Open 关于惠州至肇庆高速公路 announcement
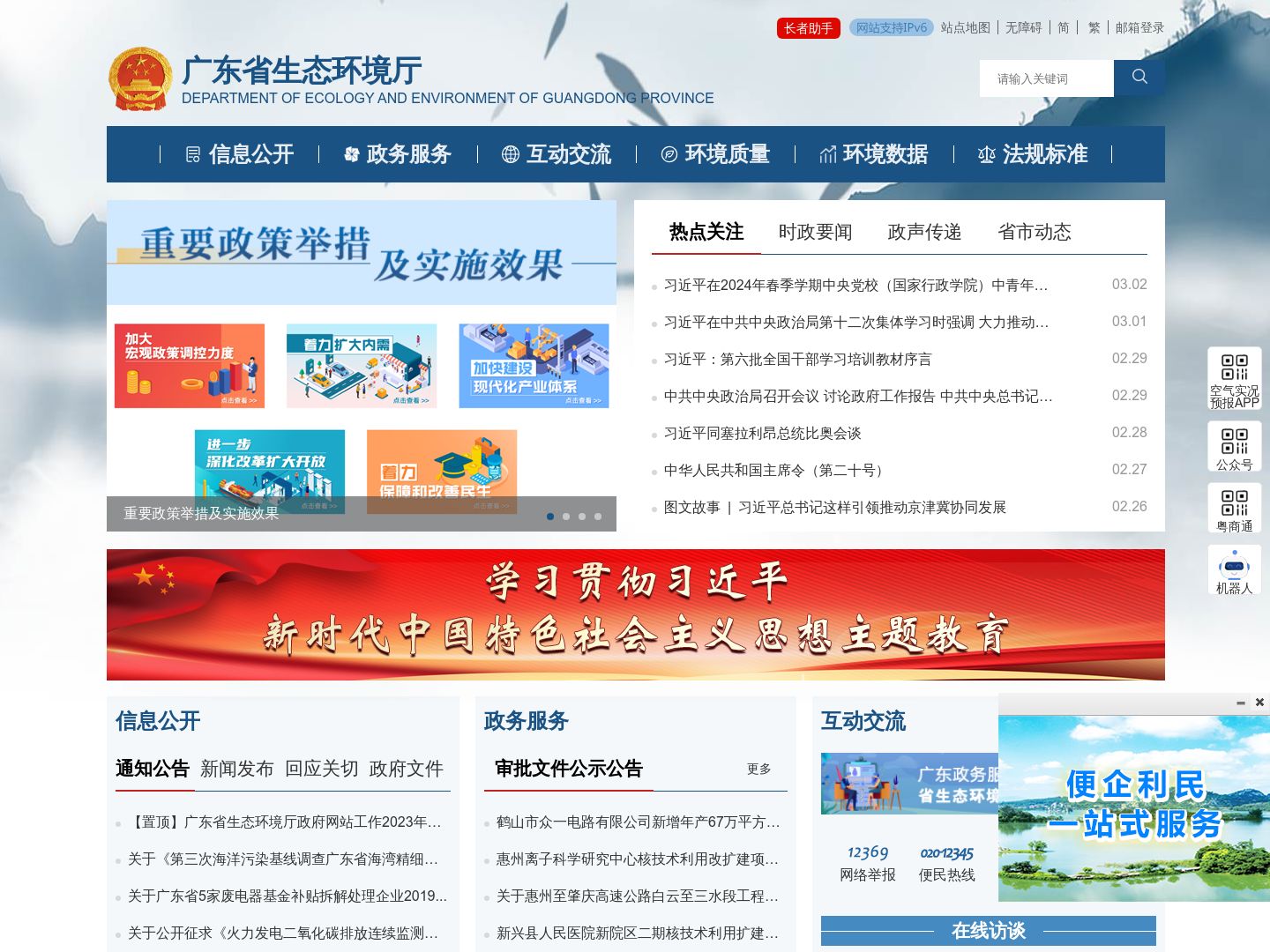 pos(638,896)
